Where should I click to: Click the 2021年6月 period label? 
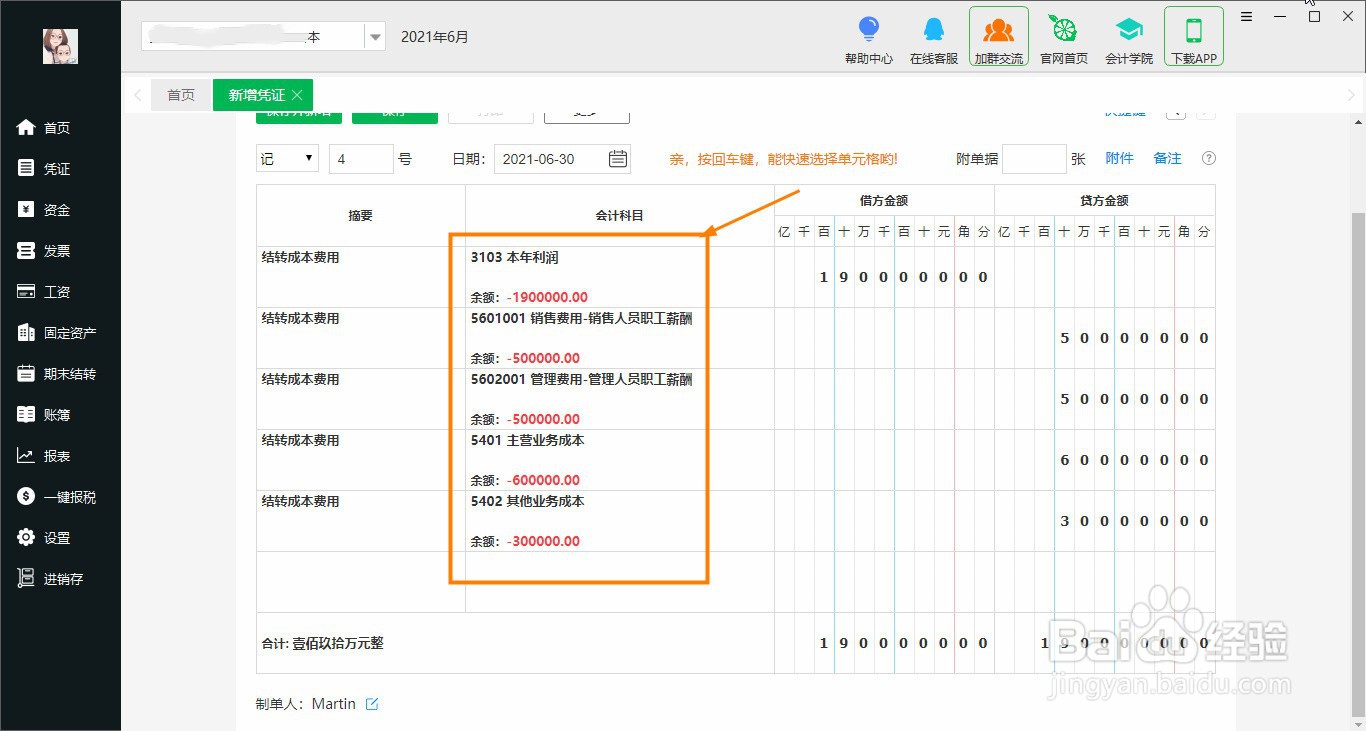(434, 37)
